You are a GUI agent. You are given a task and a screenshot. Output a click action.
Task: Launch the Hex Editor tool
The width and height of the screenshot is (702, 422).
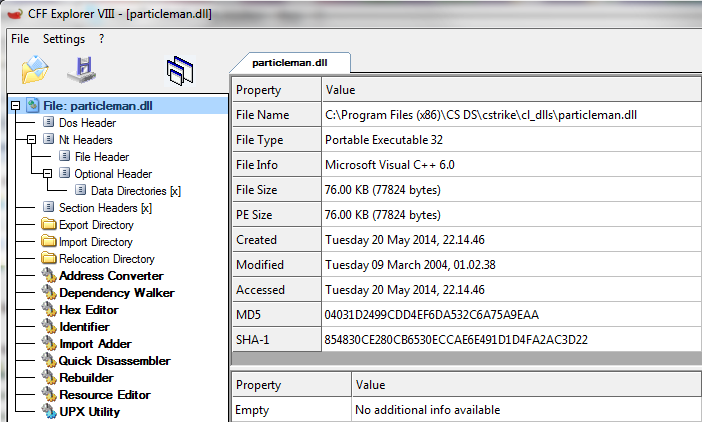89,310
